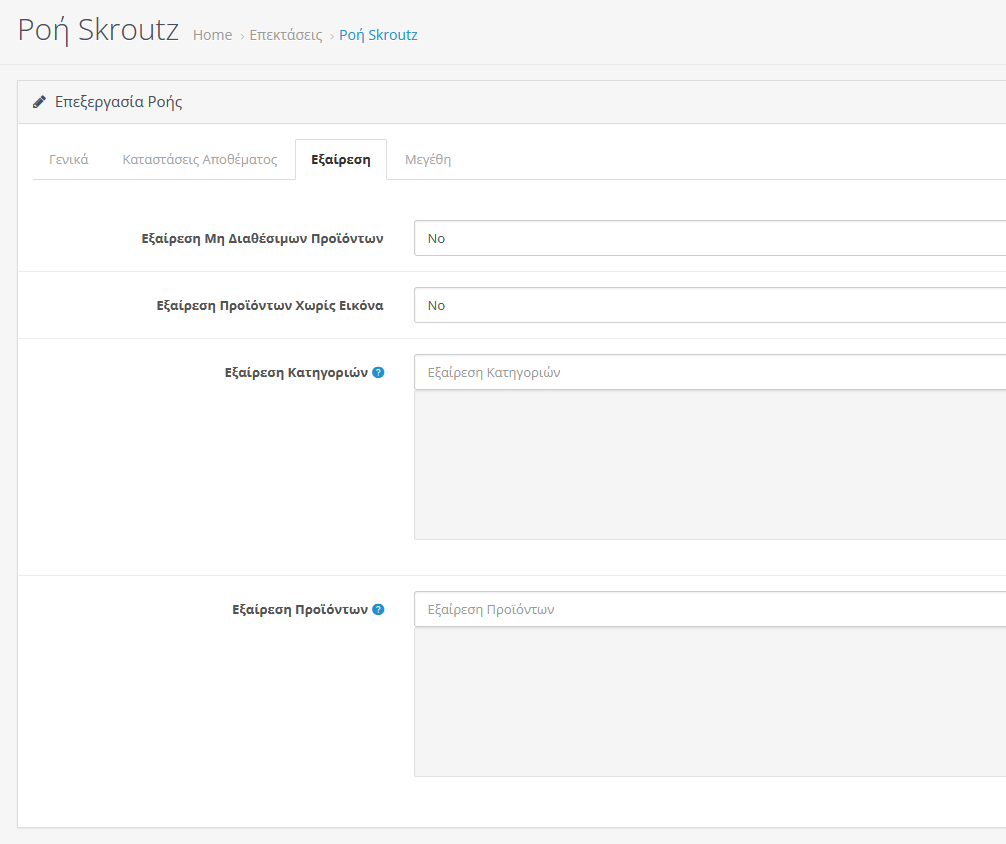Focus the Εξαίρεση Προϊόντων input field

(710, 609)
